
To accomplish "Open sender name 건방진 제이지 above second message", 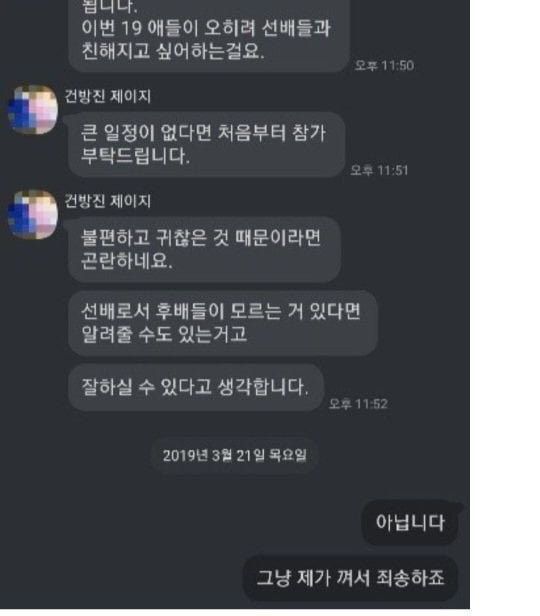I will 108,201.
